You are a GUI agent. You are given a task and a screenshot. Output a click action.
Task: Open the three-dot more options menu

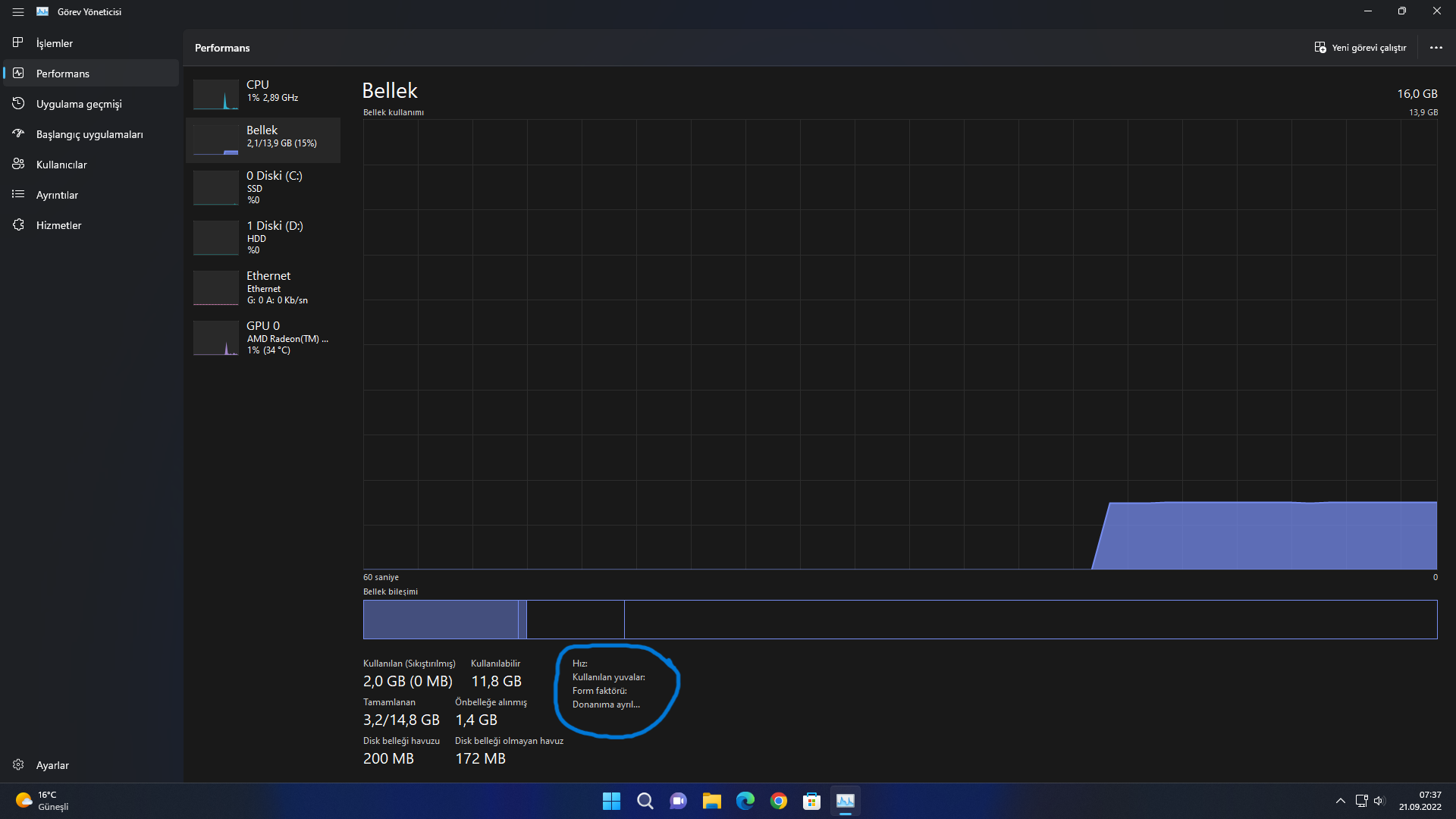1436,48
